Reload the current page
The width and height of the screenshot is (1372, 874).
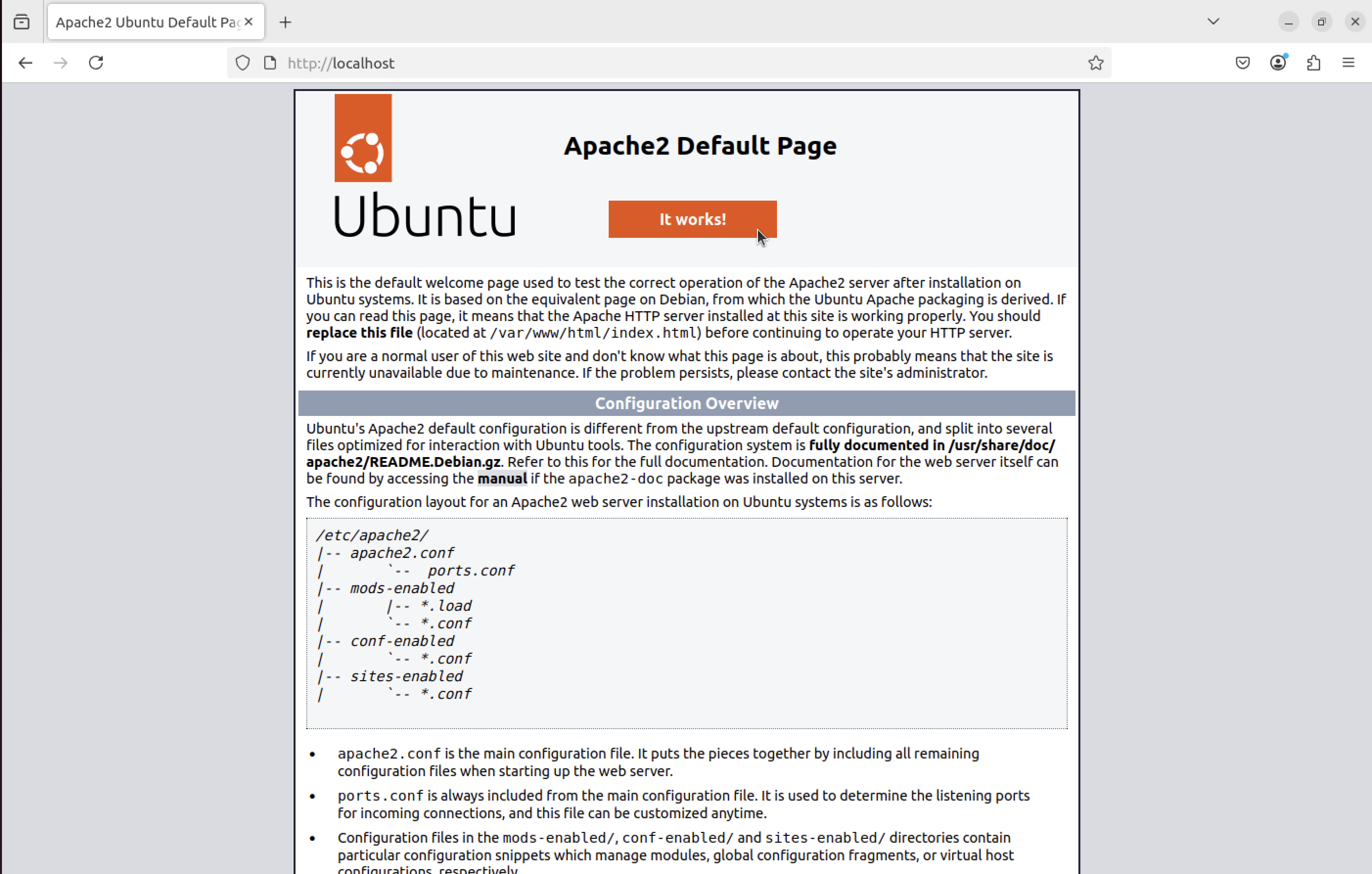(96, 63)
